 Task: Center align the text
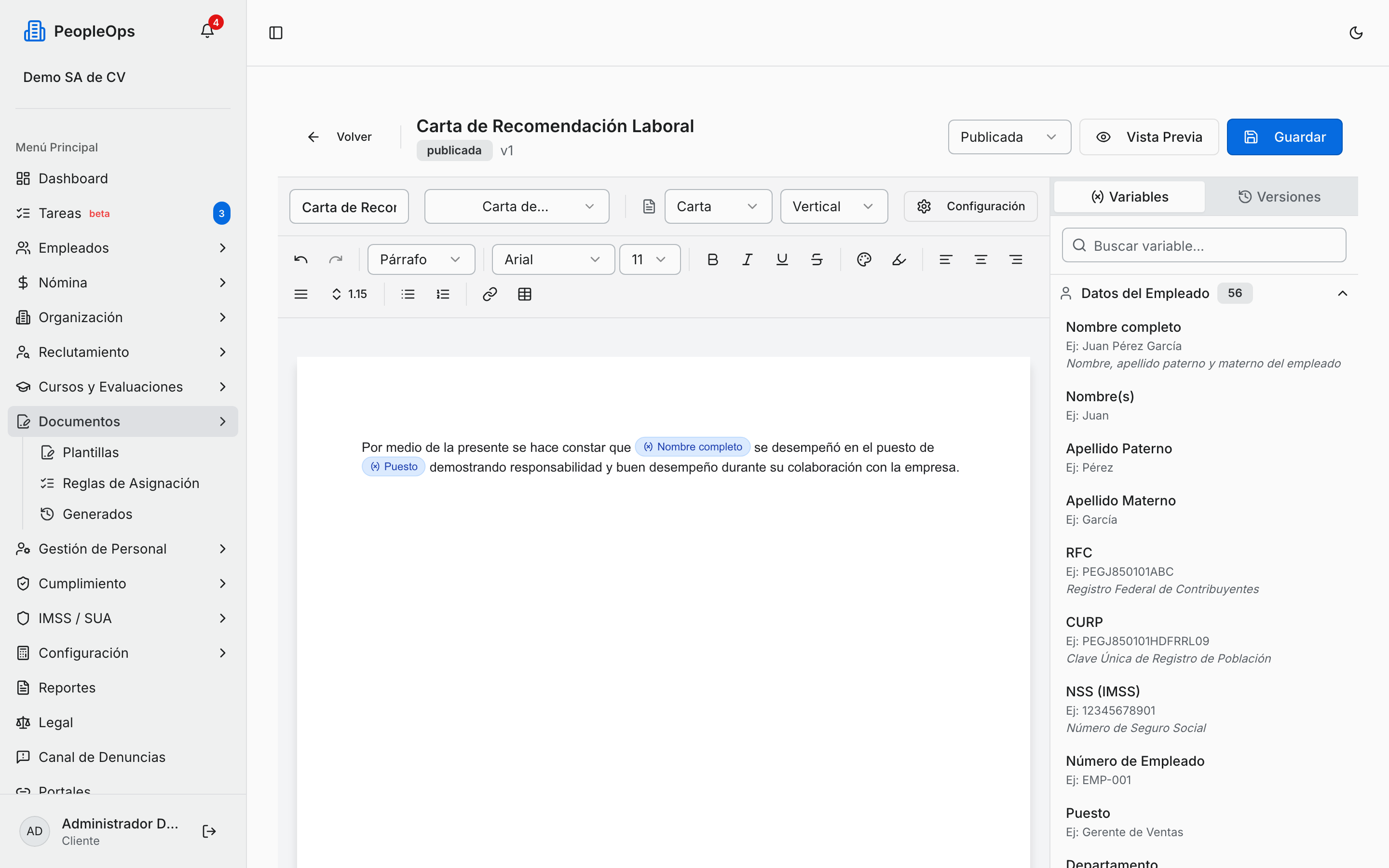click(981, 259)
